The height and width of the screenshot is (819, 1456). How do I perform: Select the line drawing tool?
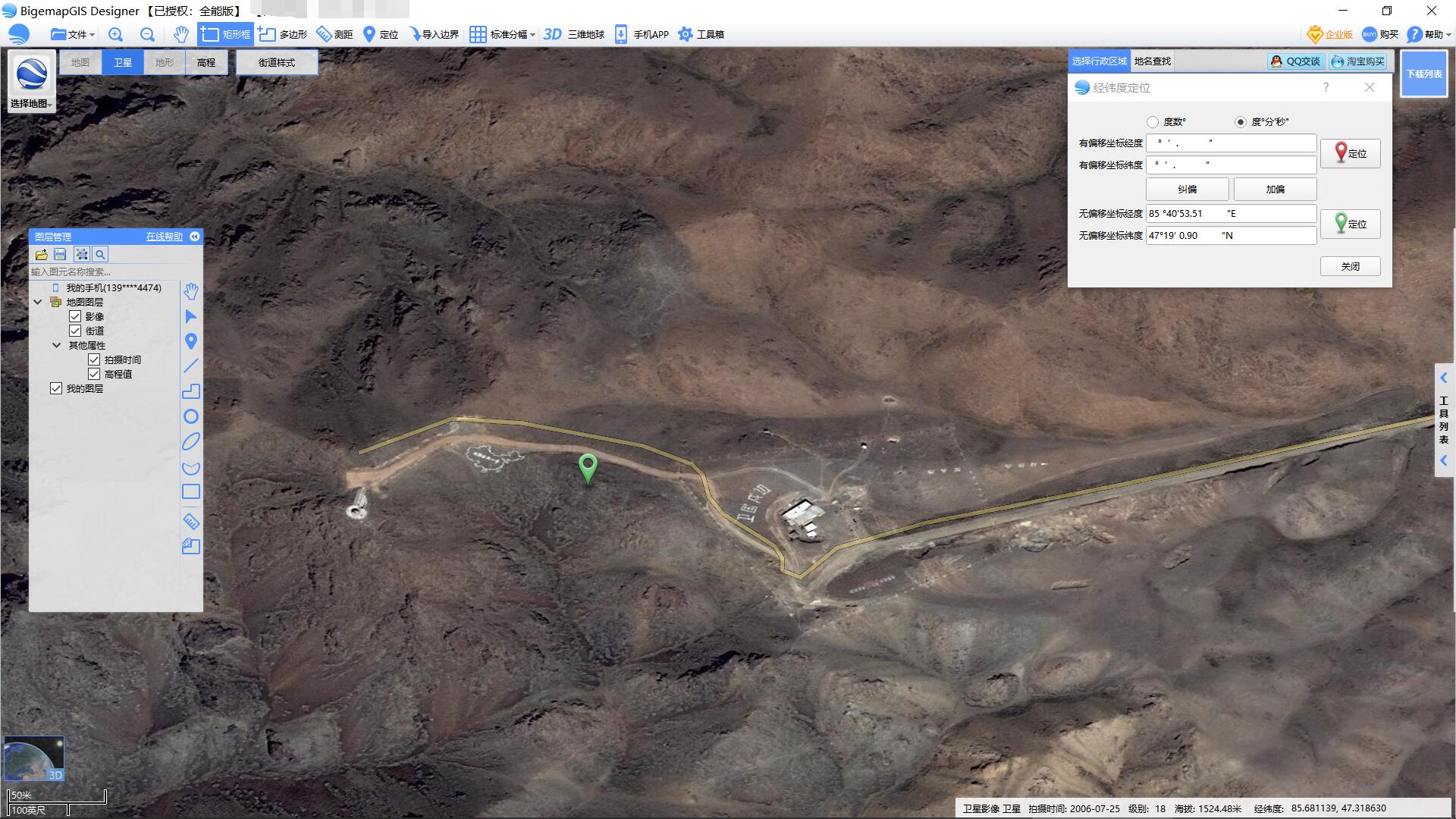191,366
